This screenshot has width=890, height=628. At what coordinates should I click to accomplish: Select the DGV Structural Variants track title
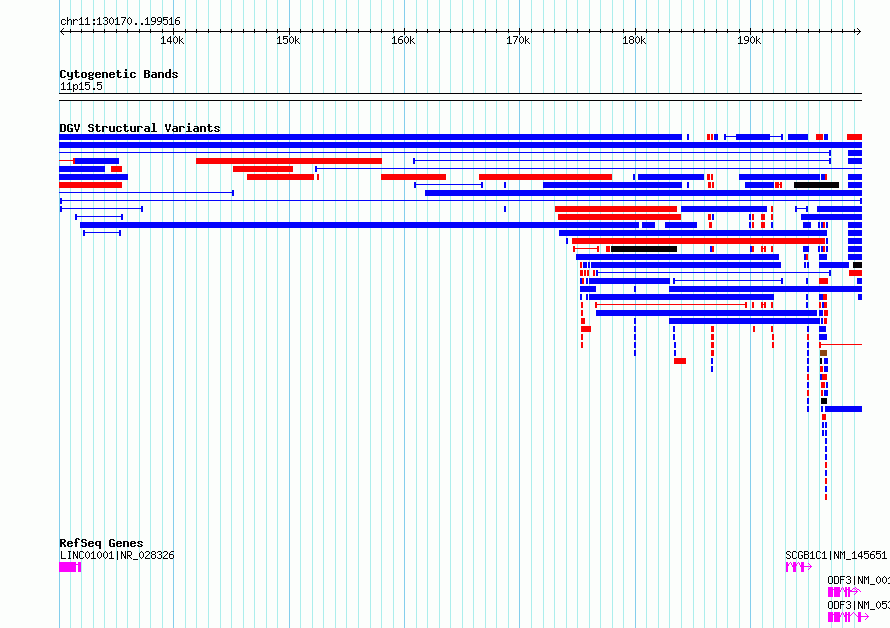pyautogui.click(x=140, y=128)
